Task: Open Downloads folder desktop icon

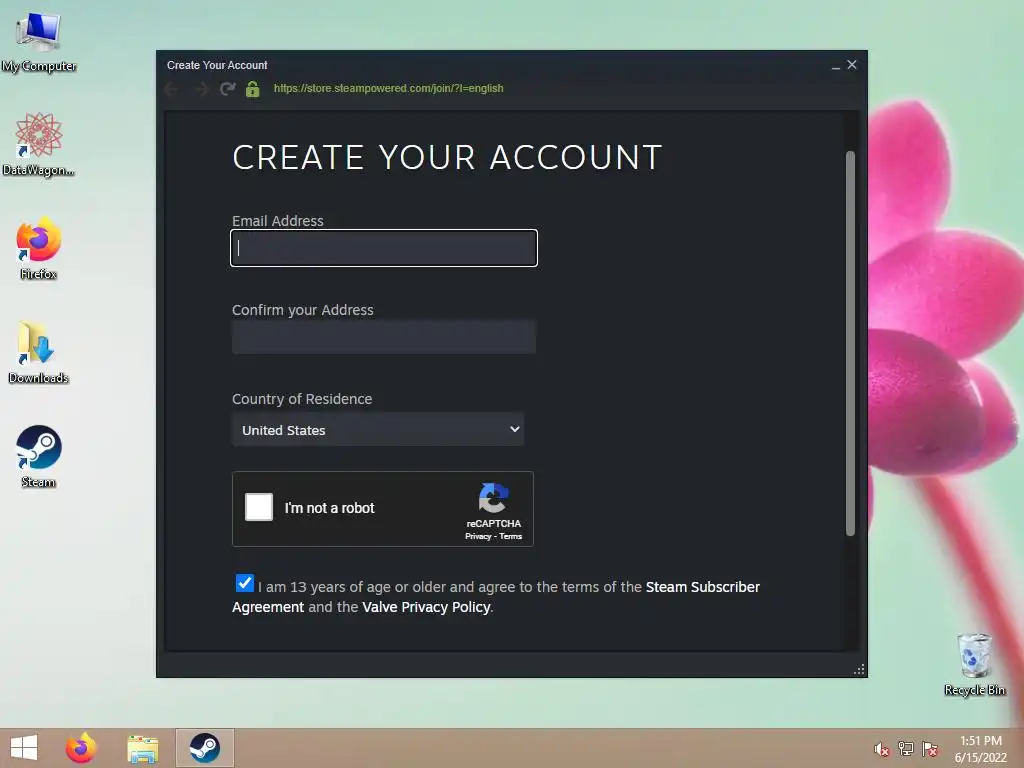Action: (x=39, y=353)
